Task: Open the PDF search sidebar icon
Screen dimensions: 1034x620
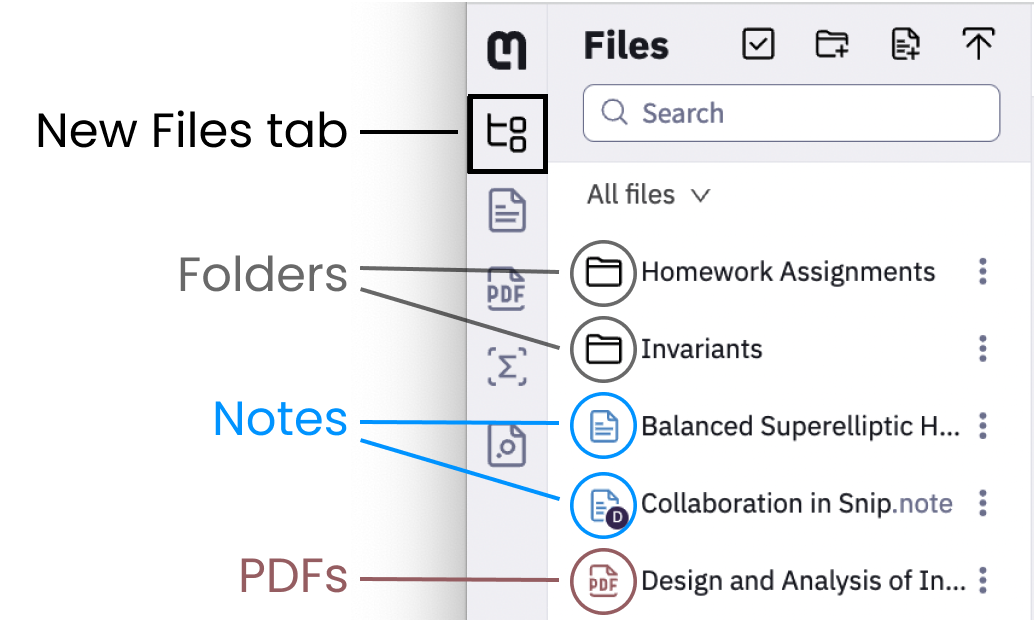Action: pyautogui.click(x=507, y=445)
